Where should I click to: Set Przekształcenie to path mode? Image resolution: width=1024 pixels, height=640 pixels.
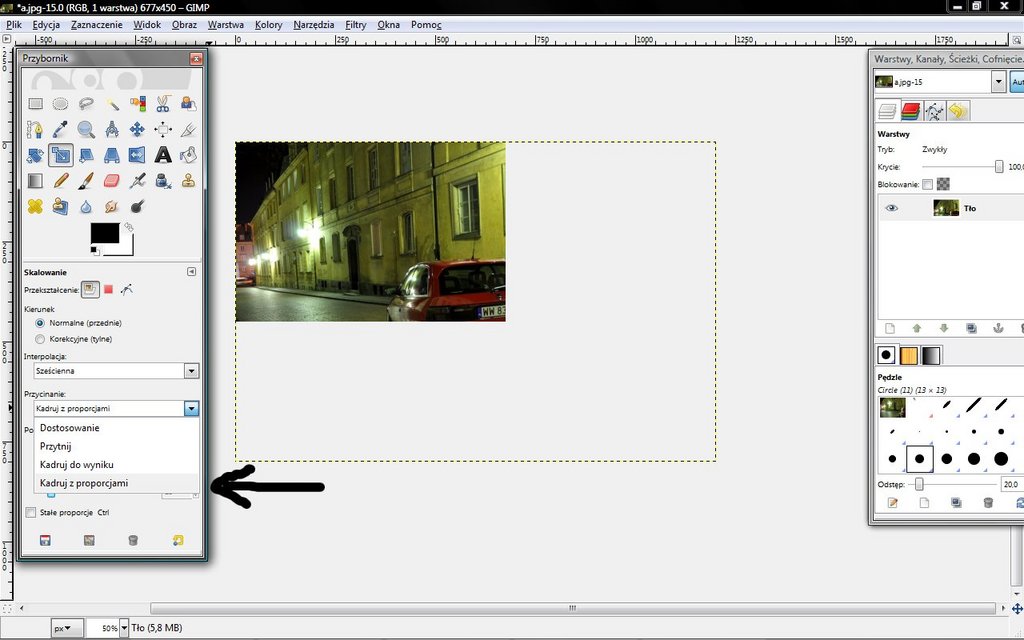127,289
